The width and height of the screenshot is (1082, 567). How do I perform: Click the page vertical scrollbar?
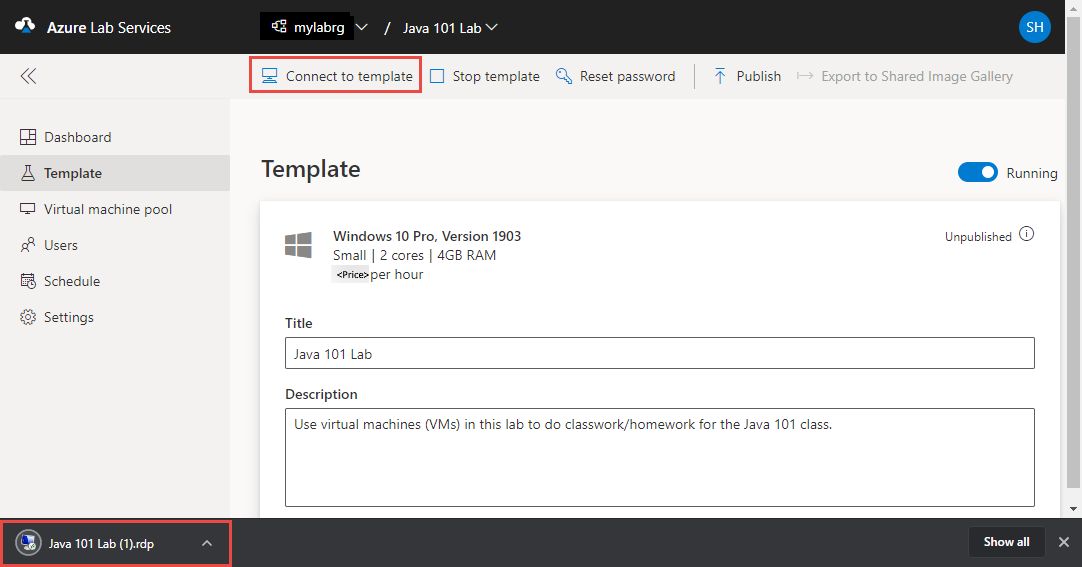click(x=1073, y=252)
